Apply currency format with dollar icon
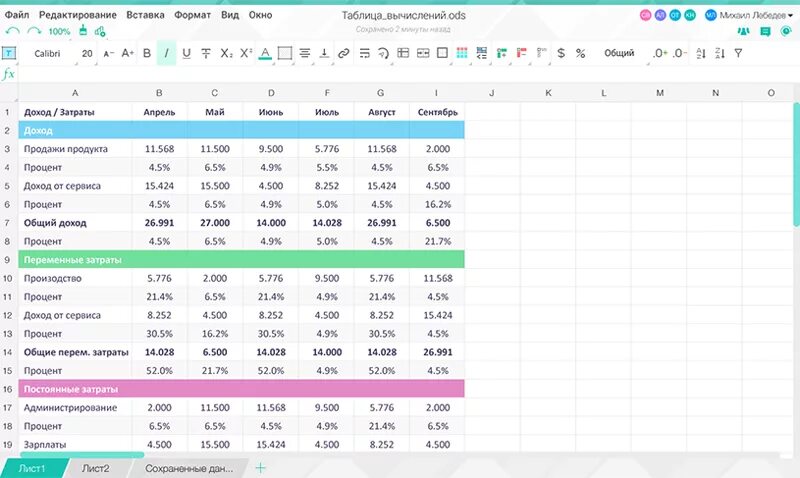The image size is (800, 478). click(x=561, y=53)
